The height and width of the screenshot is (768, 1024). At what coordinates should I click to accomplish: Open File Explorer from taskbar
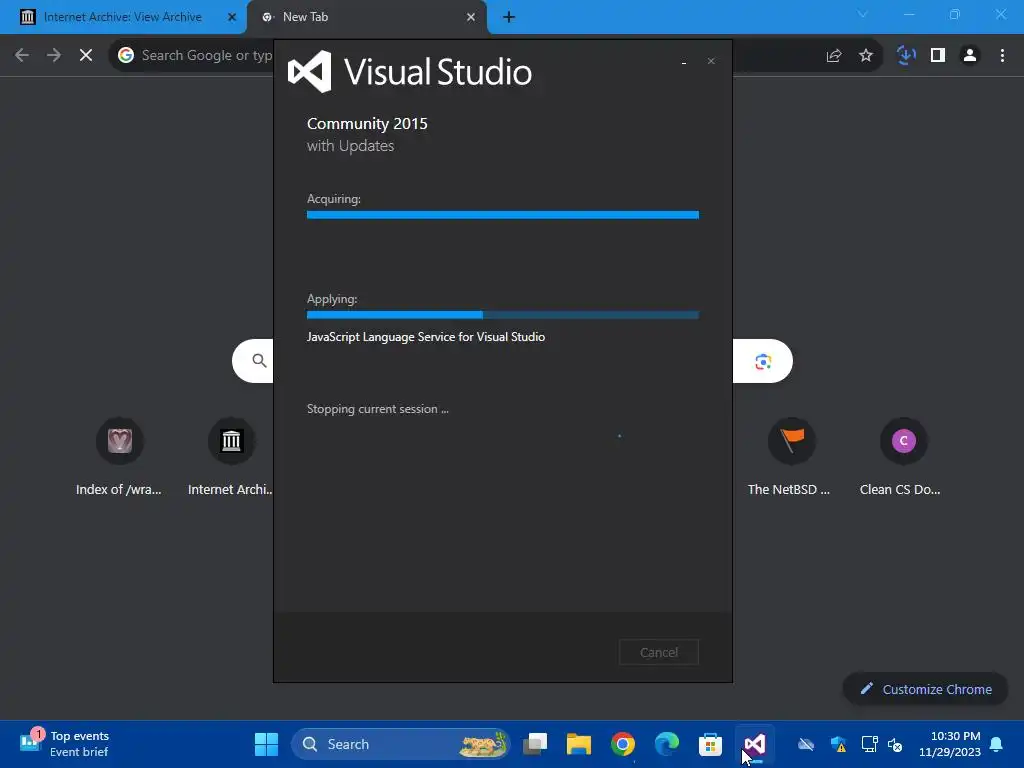[579, 744]
